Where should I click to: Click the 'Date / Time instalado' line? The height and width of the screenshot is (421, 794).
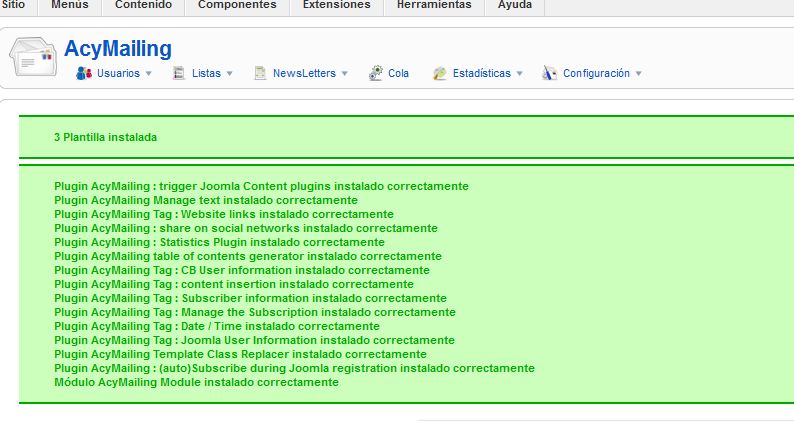pyautogui.click(x=217, y=326)
